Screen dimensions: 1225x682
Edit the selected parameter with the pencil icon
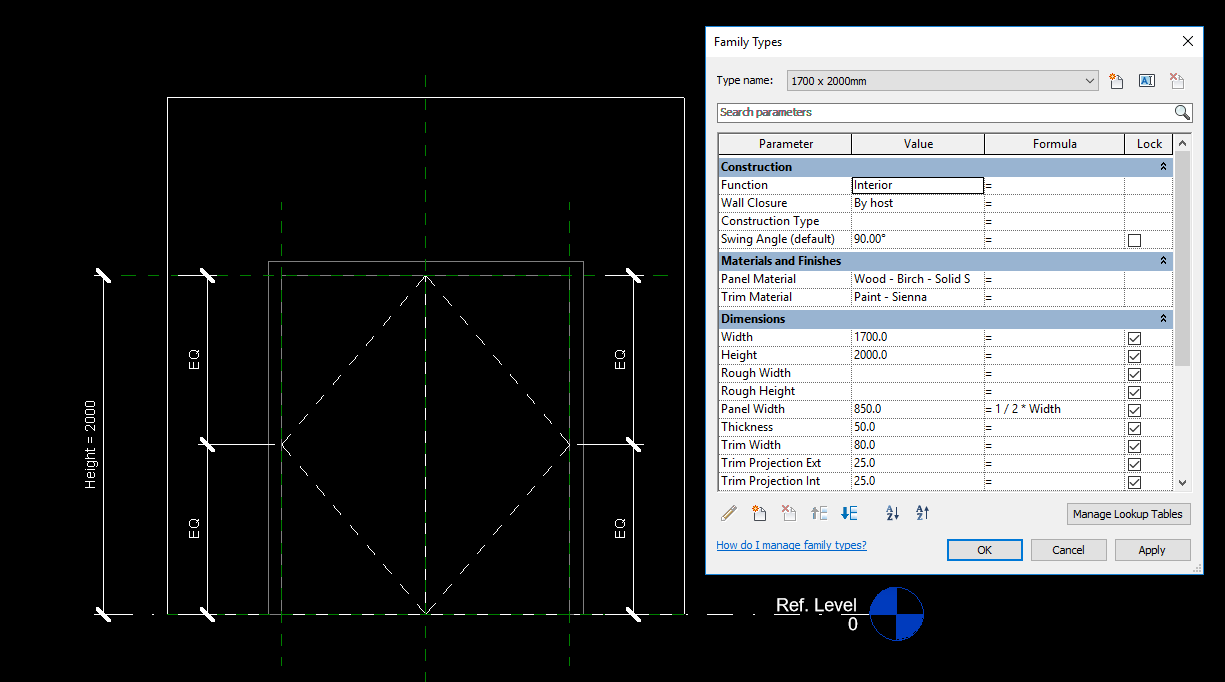(x=728, y=513)
